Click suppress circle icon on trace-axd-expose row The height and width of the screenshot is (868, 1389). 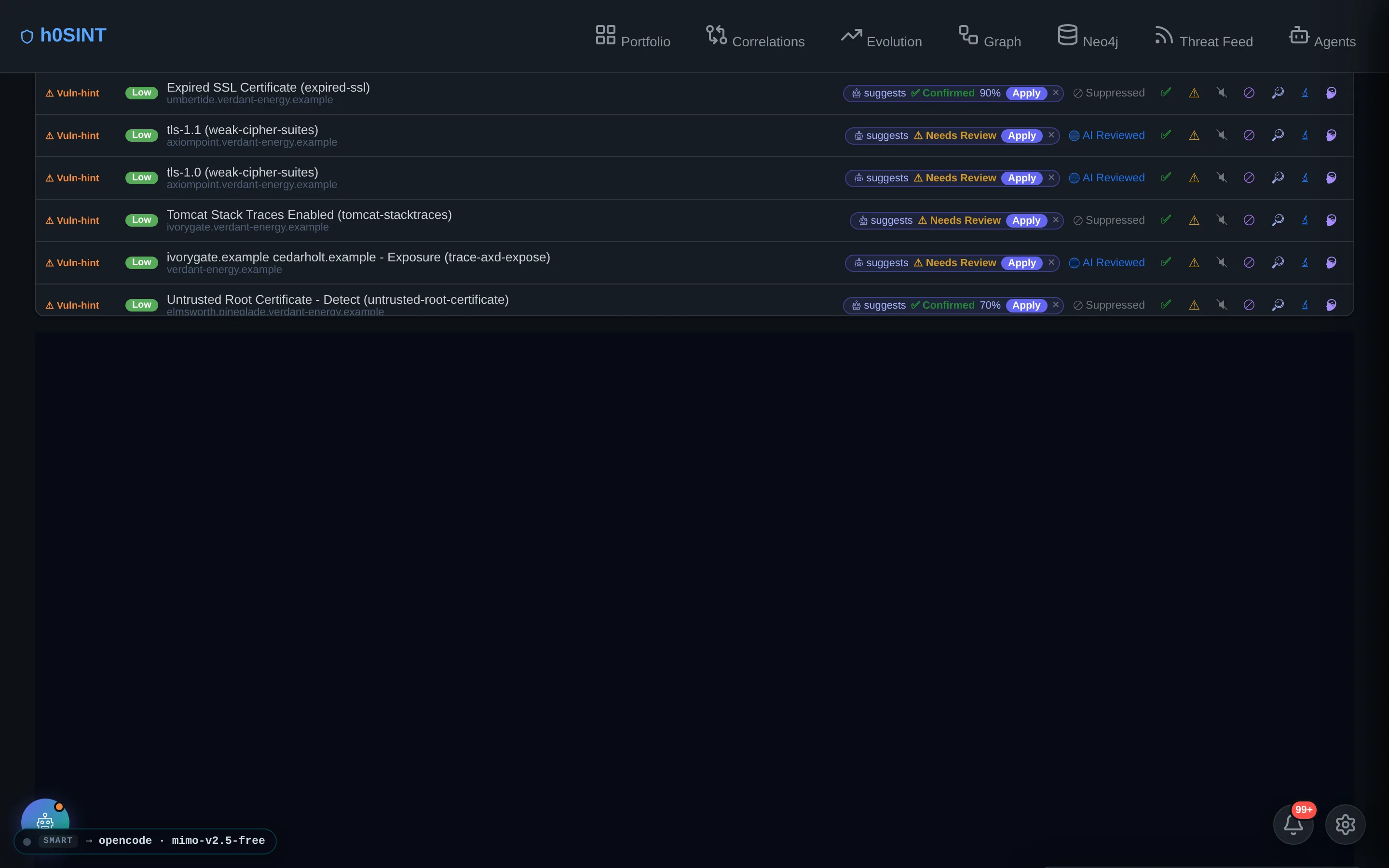pos(1249,263)
